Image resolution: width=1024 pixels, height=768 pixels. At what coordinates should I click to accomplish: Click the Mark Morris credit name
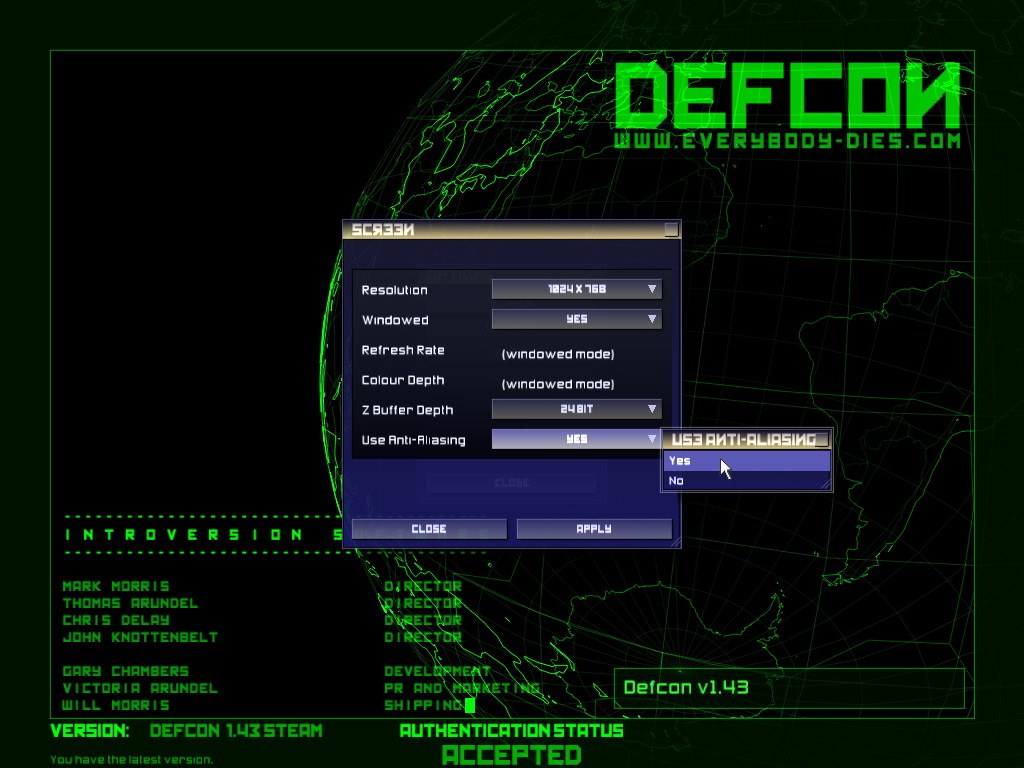(116, 586)
